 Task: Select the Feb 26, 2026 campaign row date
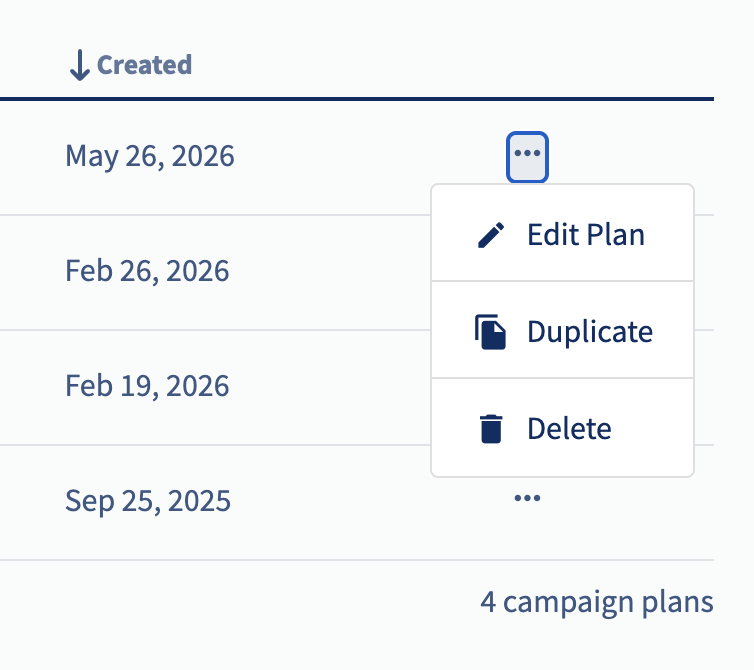click(x=147, y=271)
